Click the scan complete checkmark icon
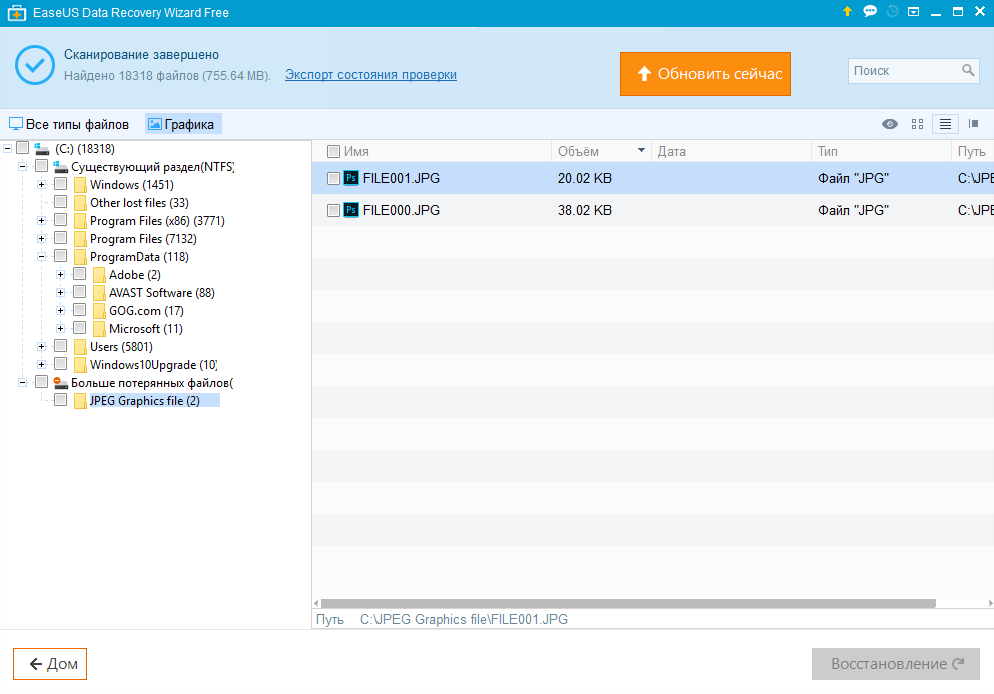This screenshot has width=994, height=694. (x=35, y=65)
